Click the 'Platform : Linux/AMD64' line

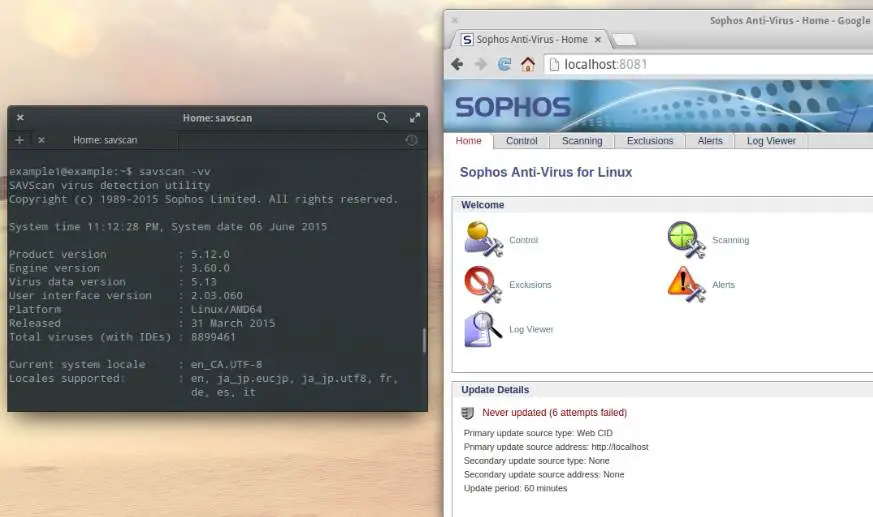click(x=135, y=309)
